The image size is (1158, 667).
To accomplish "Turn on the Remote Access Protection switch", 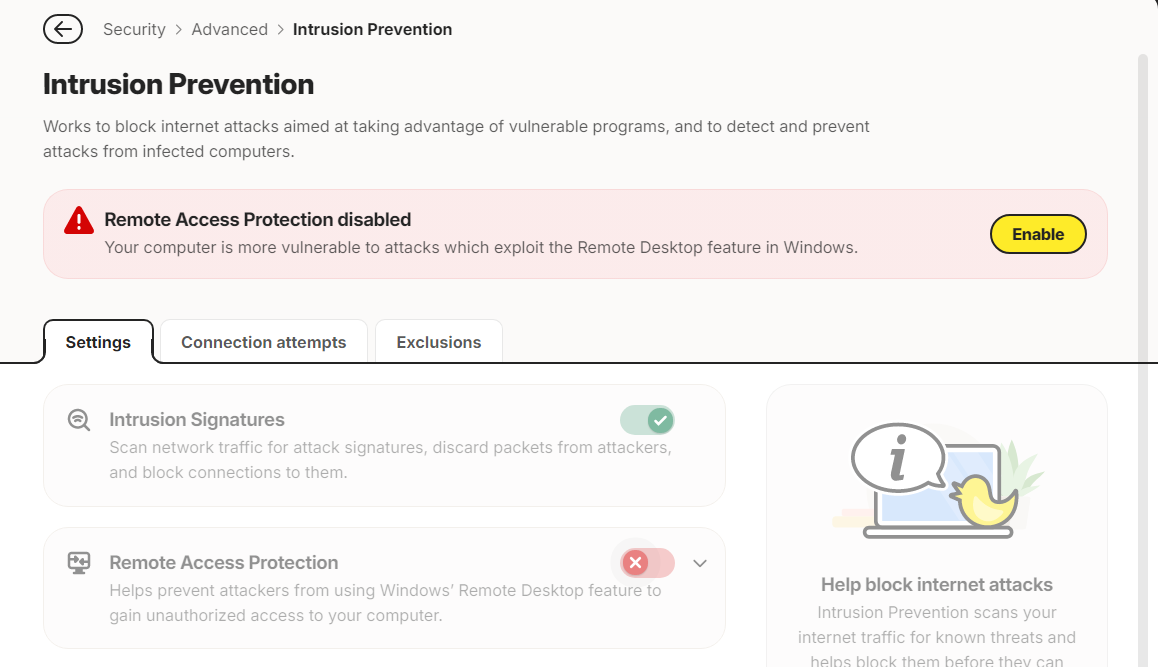I will pos(648,563).
